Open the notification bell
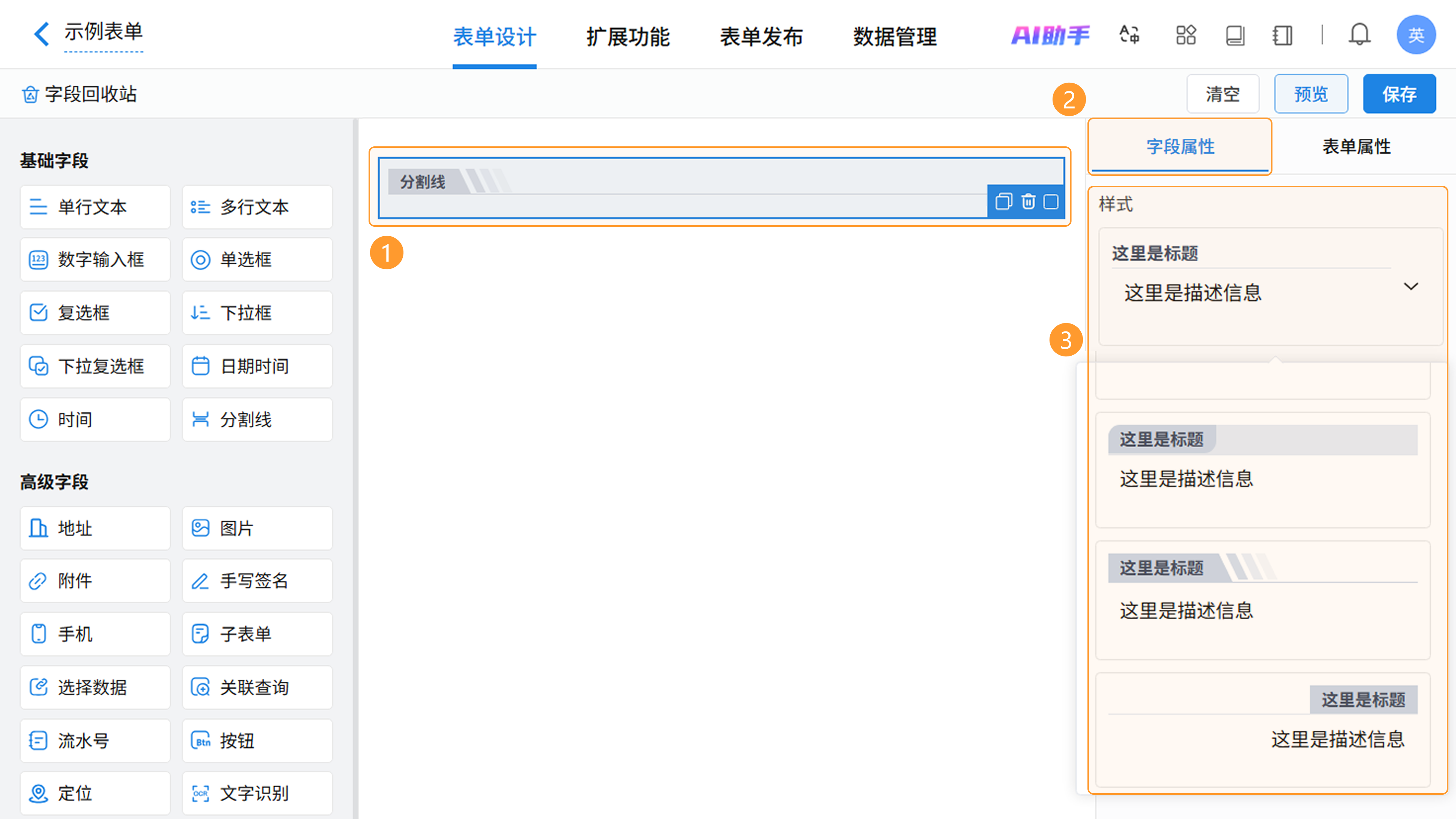 click(1359, 35)
